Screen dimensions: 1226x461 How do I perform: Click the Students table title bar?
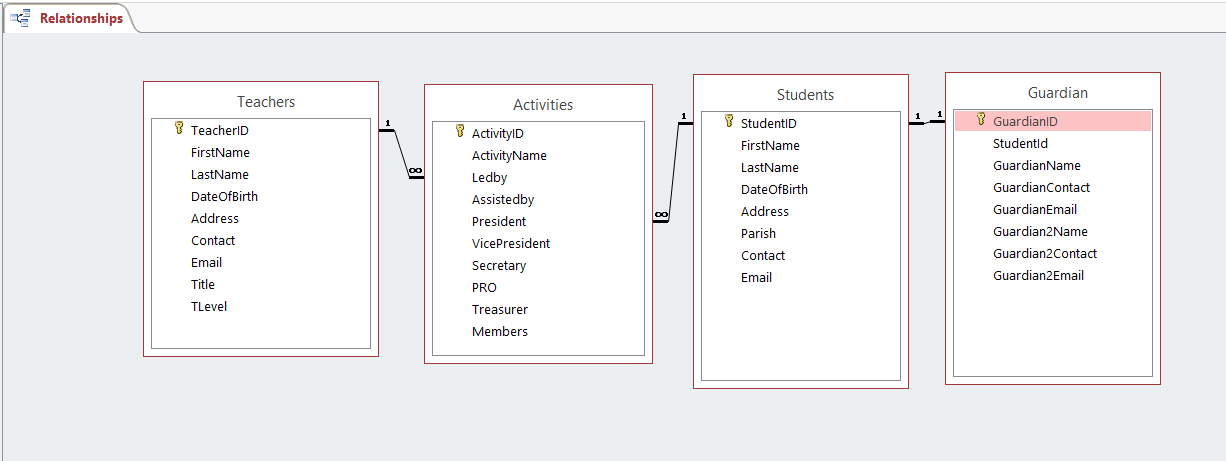coord(805,95)
